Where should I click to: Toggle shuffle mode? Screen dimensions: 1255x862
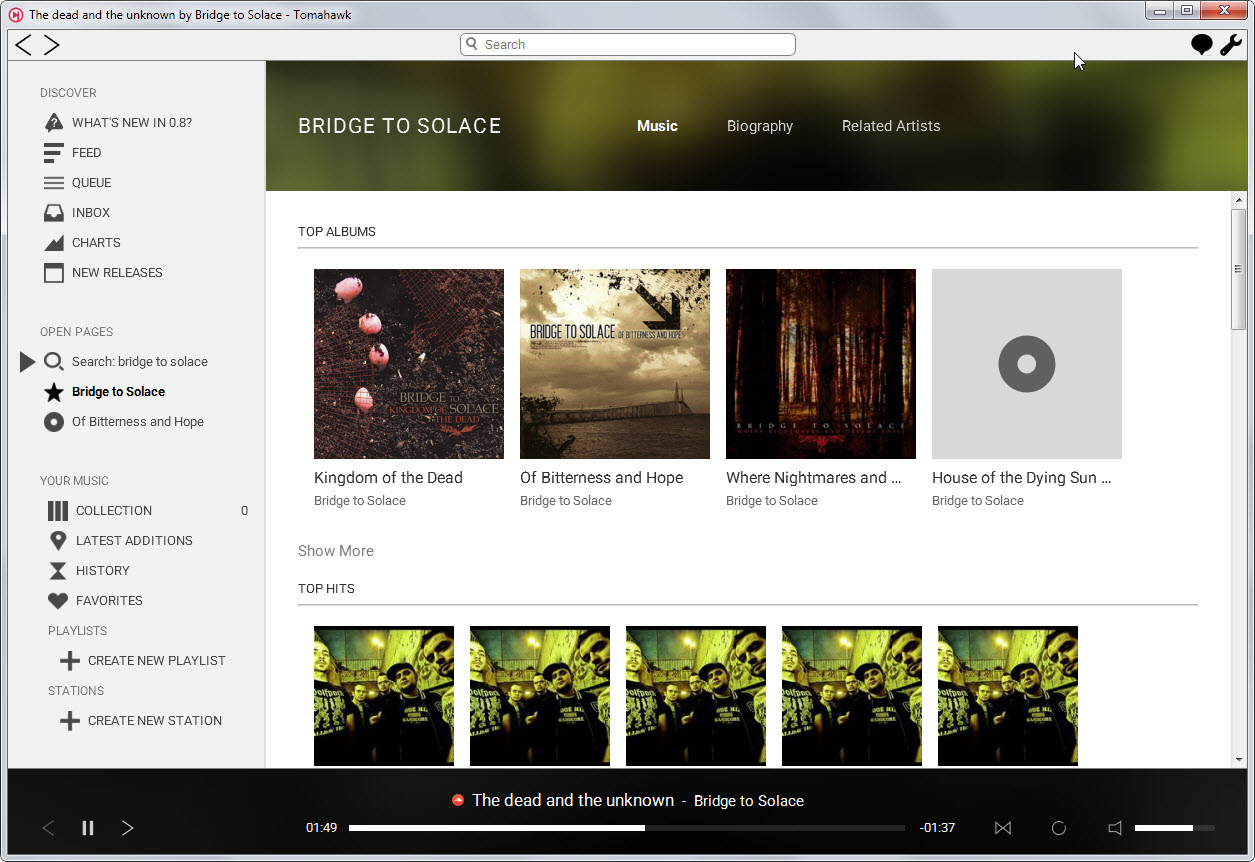click(x=1003, y=828)
